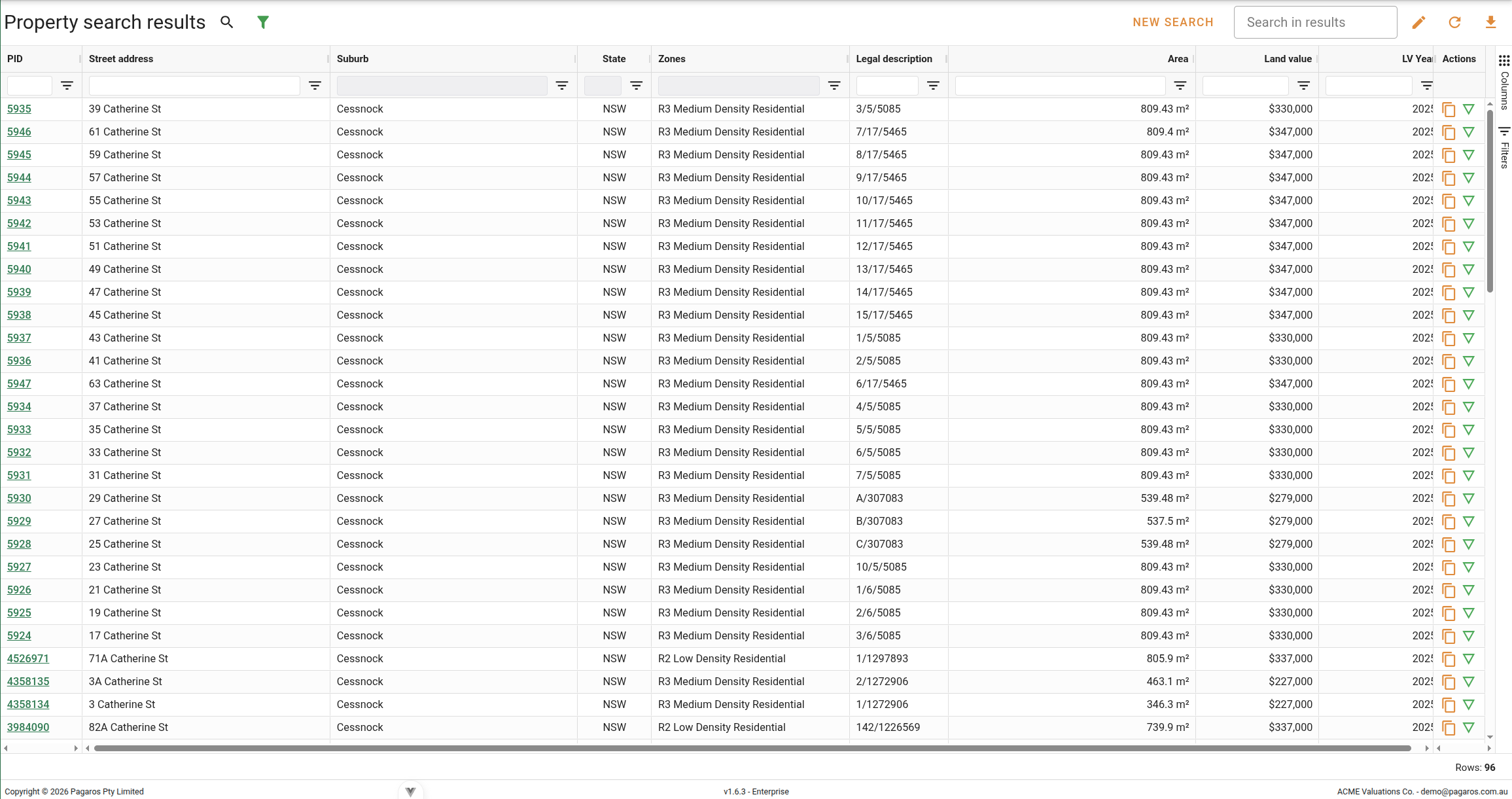Click Street address filter text box

tap(194, 86)
